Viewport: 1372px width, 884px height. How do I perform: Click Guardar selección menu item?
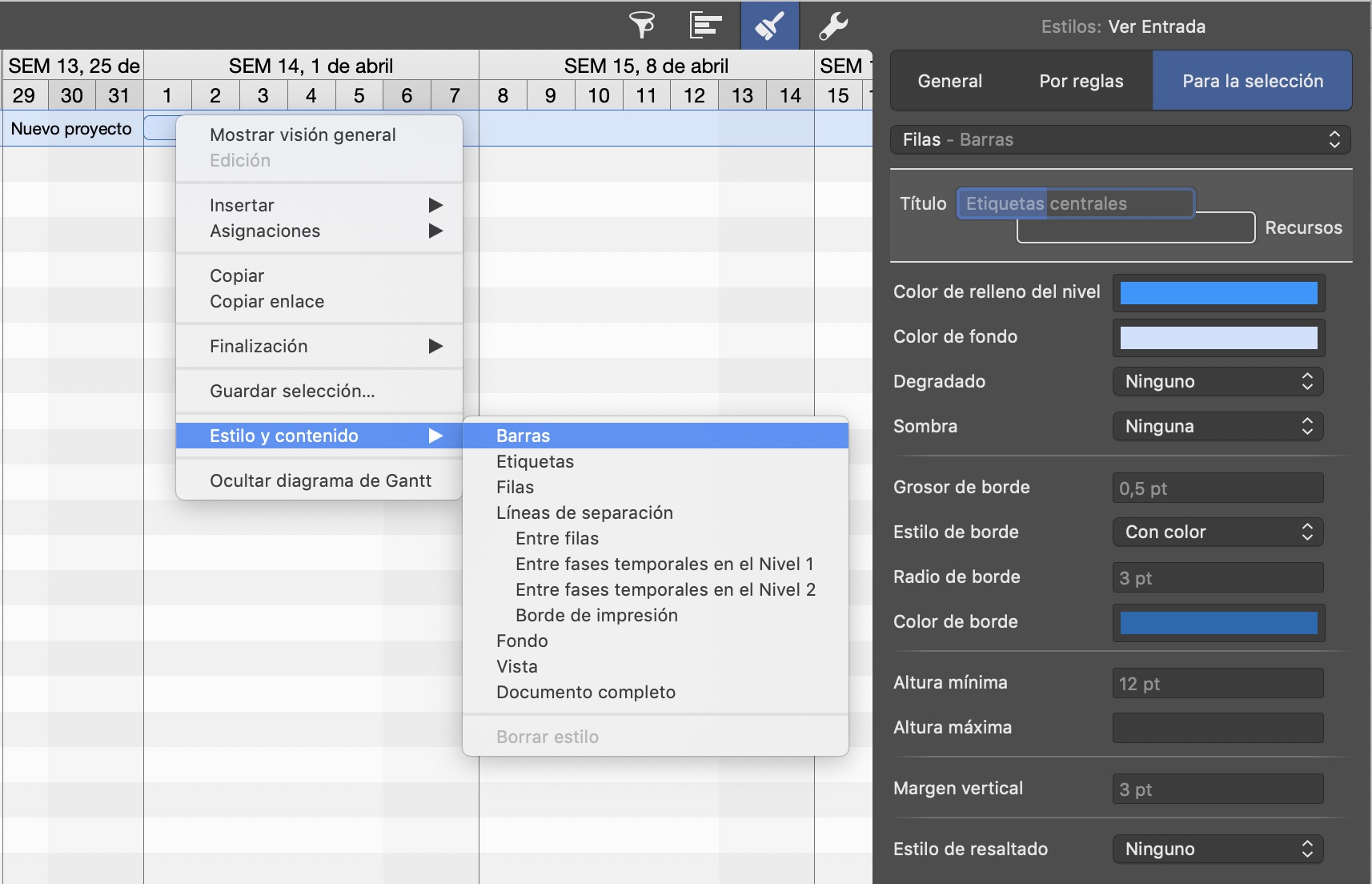point(292,391)
